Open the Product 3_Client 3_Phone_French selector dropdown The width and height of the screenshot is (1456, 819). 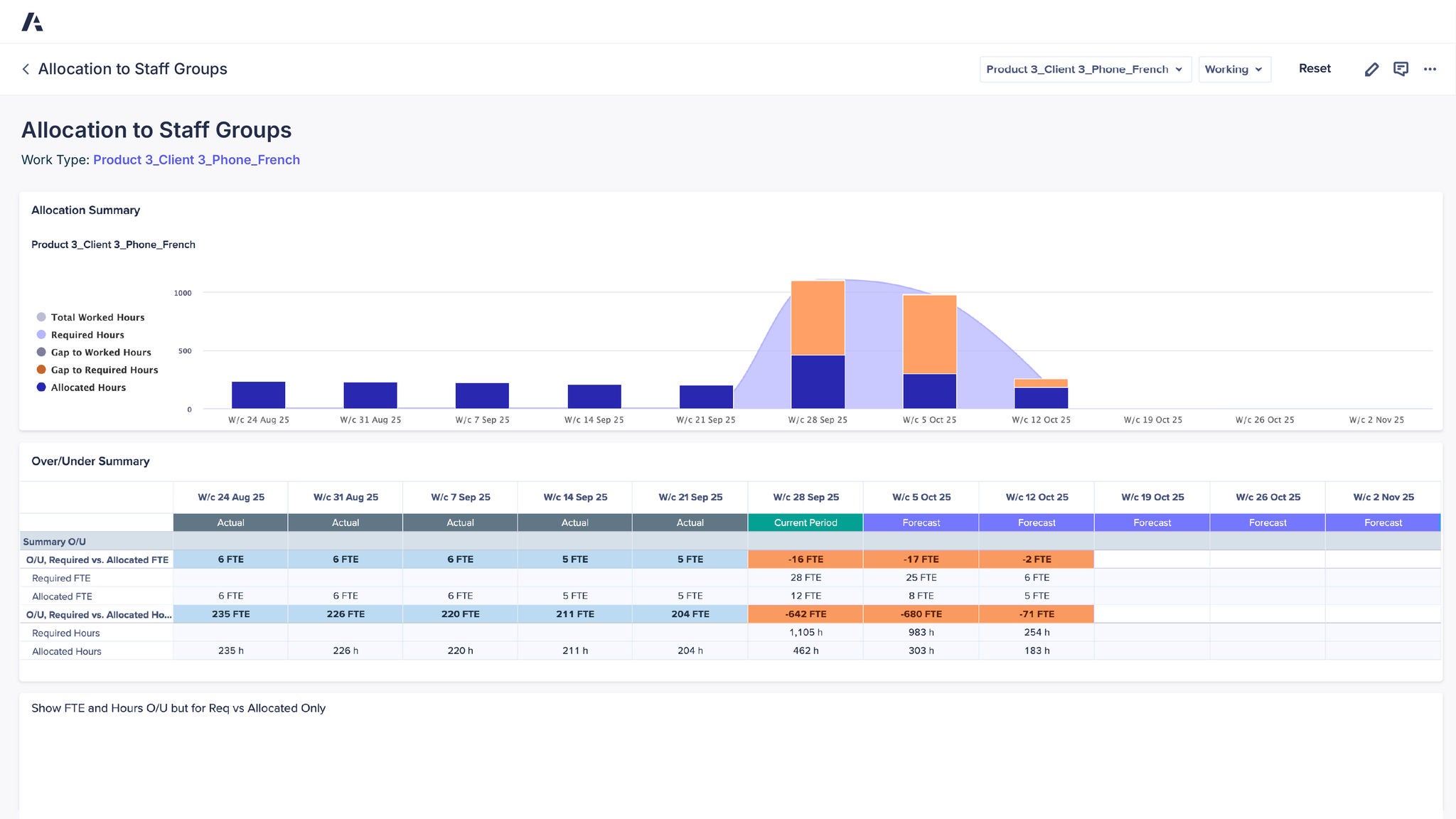click(x=1085, y=69)
